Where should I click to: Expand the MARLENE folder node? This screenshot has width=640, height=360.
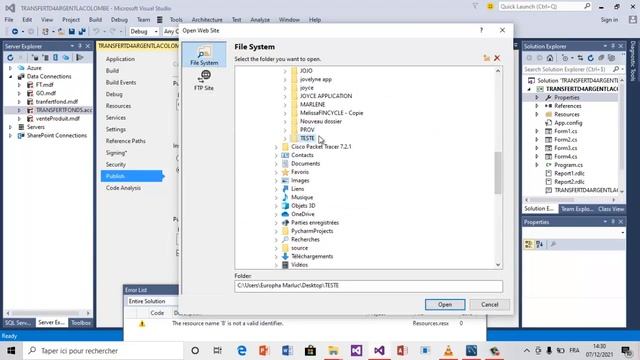click(285, 105)
